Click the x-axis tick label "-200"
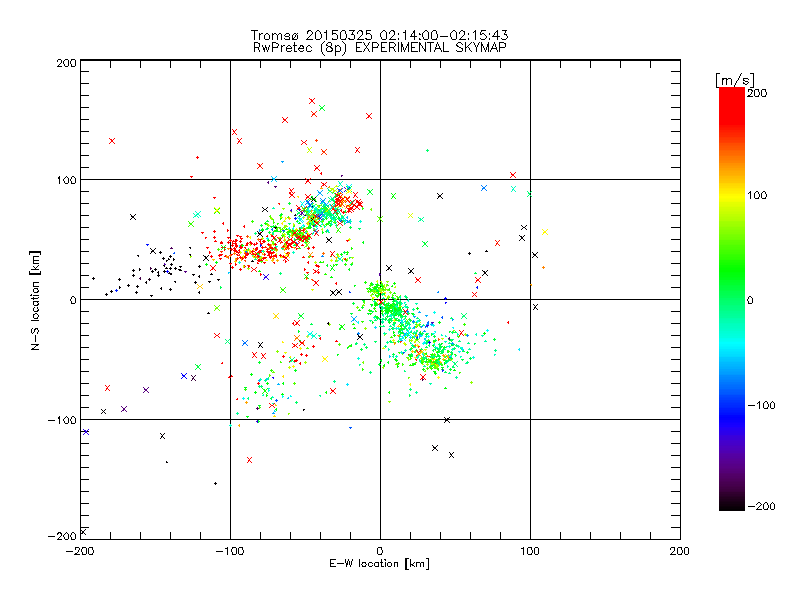The width and height of the screenshot is (800, 600). [80, 552]
